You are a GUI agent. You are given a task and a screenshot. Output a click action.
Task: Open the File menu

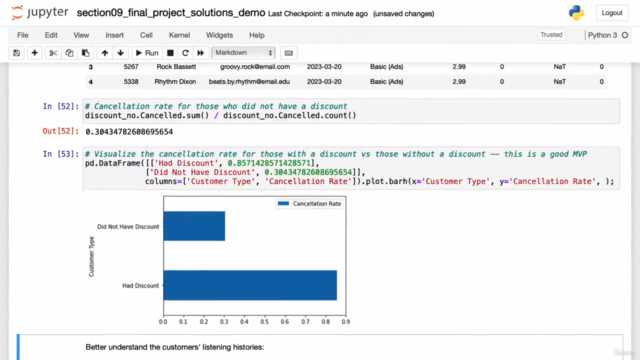pos(23,35)
